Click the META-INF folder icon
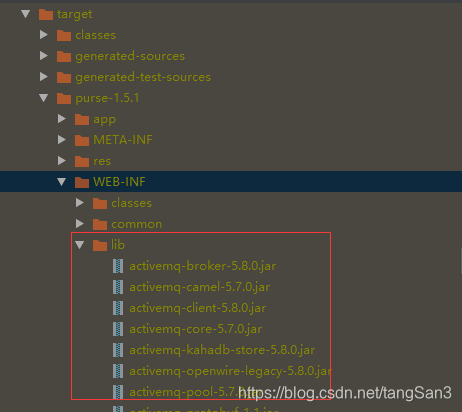 82,140
